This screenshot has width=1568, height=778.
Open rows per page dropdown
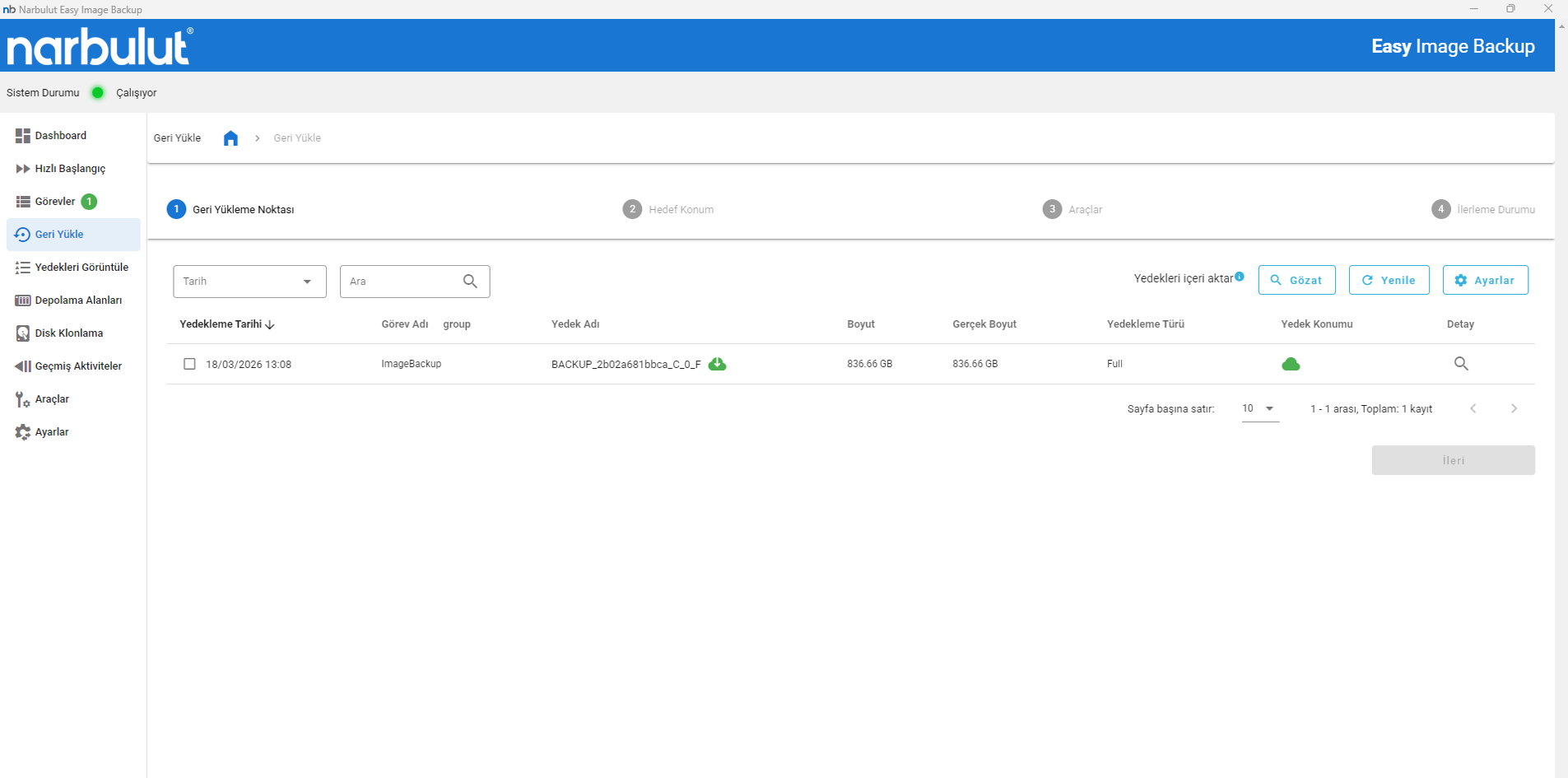click(x=1259, y=409)
